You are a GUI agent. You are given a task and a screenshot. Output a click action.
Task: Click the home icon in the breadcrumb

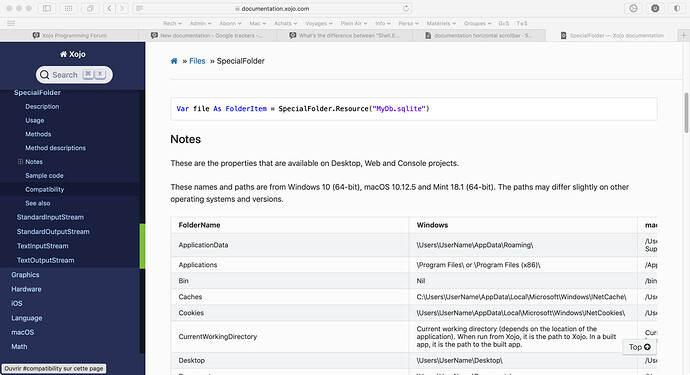(x=174, y=61)
